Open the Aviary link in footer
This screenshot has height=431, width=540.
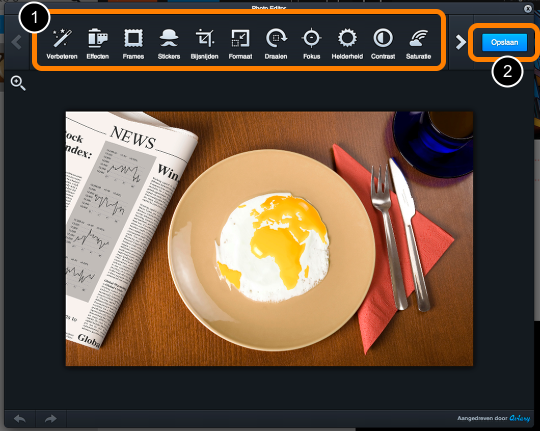[520, 418]
